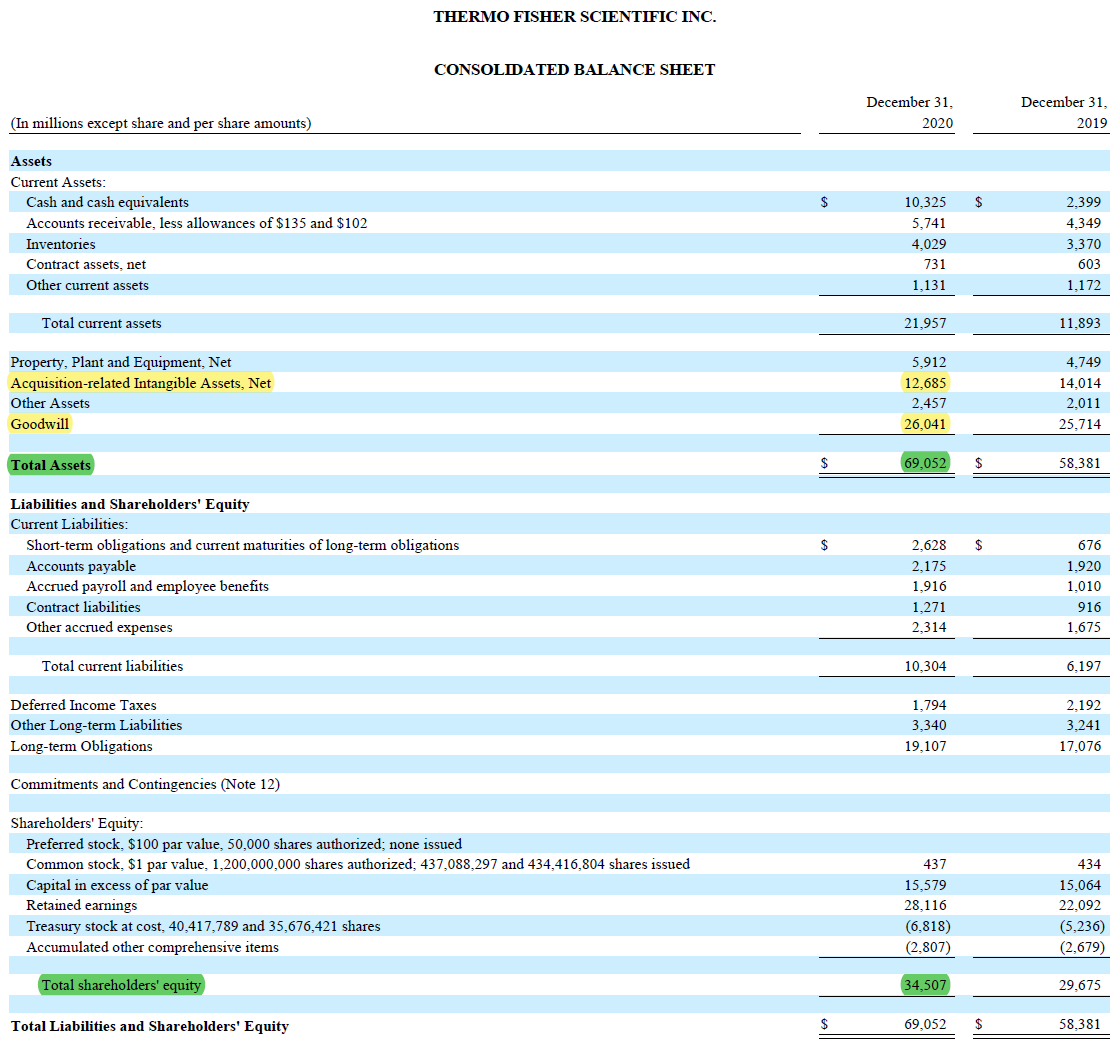1117x1045 pixels.
Task: Click the Inventories row label
Action: click(x=61, y=244)
